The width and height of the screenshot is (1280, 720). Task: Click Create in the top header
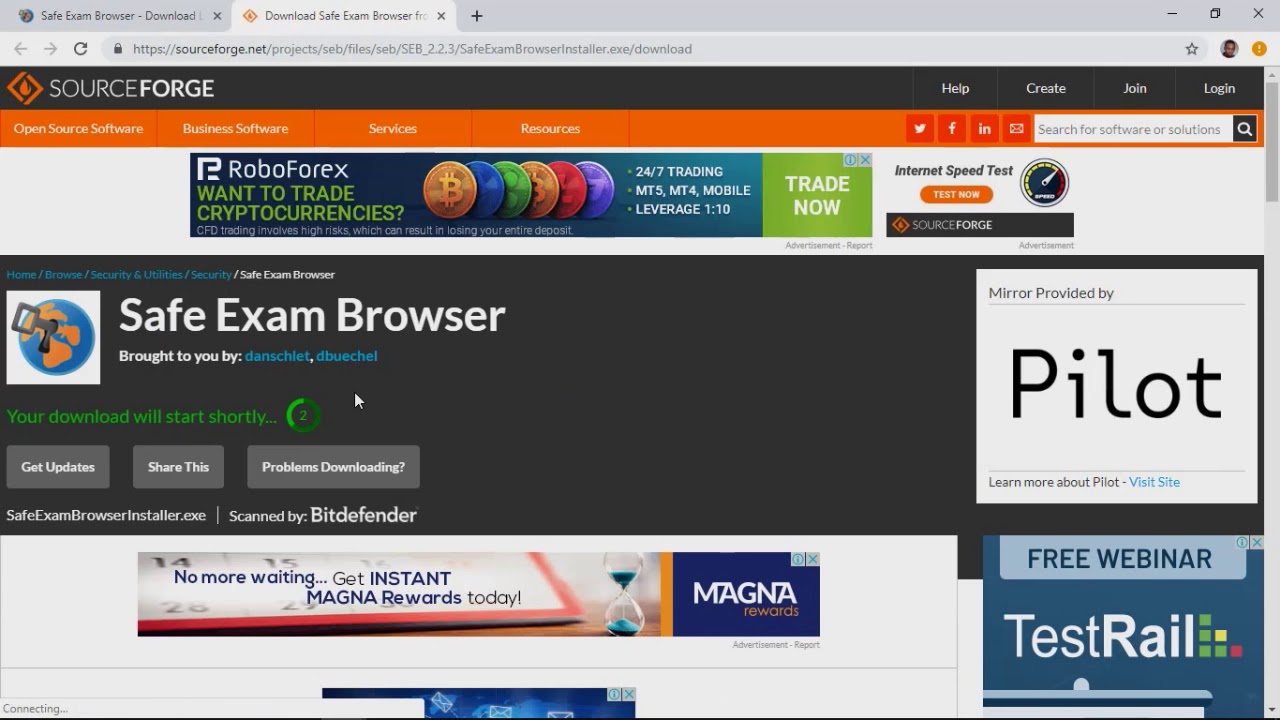1046,88
